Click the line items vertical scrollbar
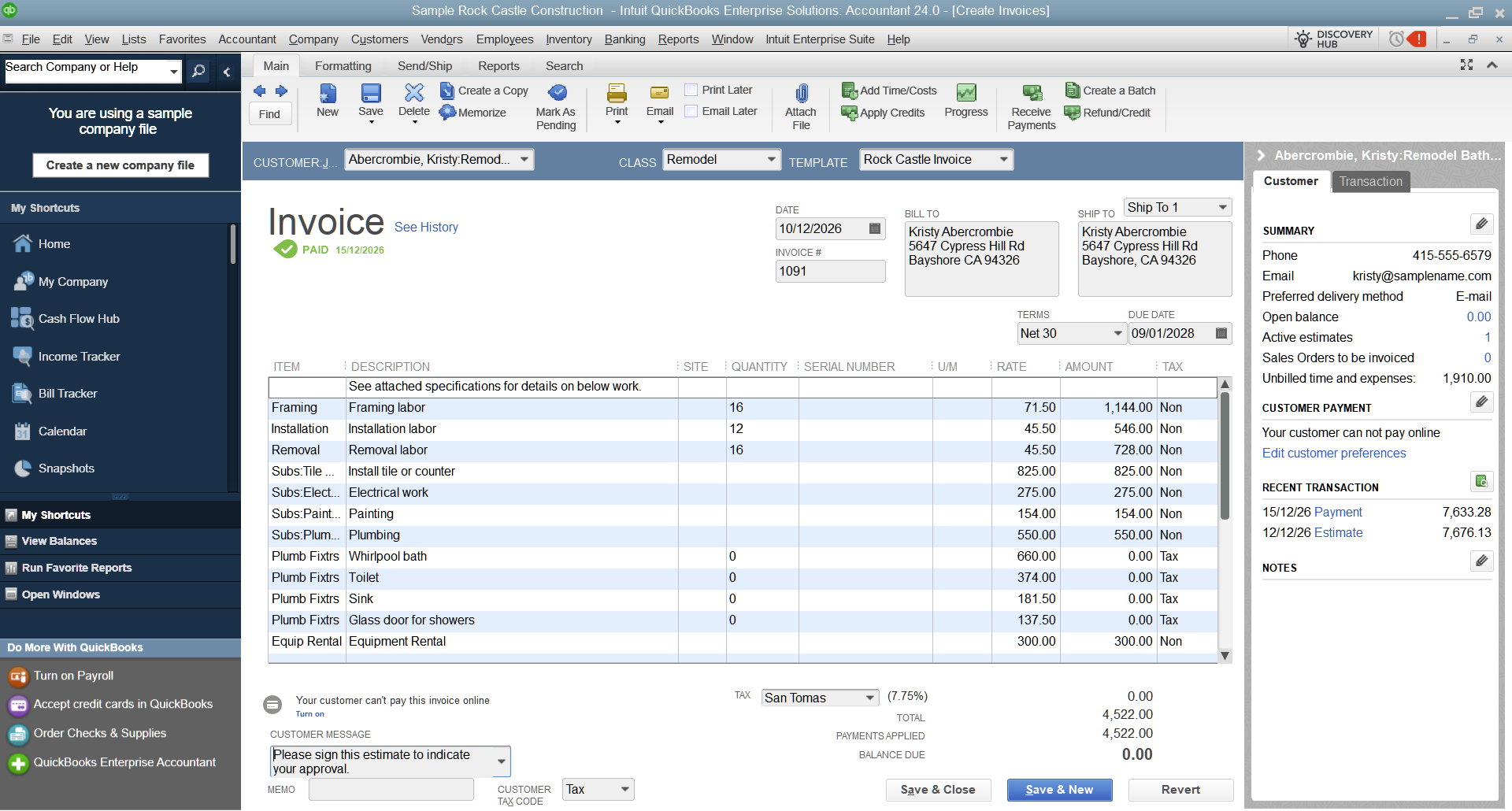This screenshot has width=1512, height=811. [x=1225, y=457]
